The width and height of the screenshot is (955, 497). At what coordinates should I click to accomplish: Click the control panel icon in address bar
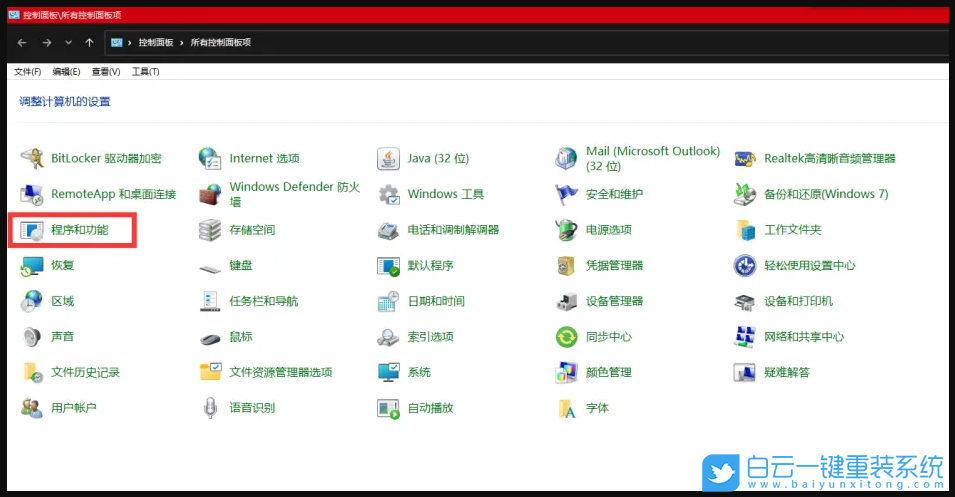click(117, 43)
